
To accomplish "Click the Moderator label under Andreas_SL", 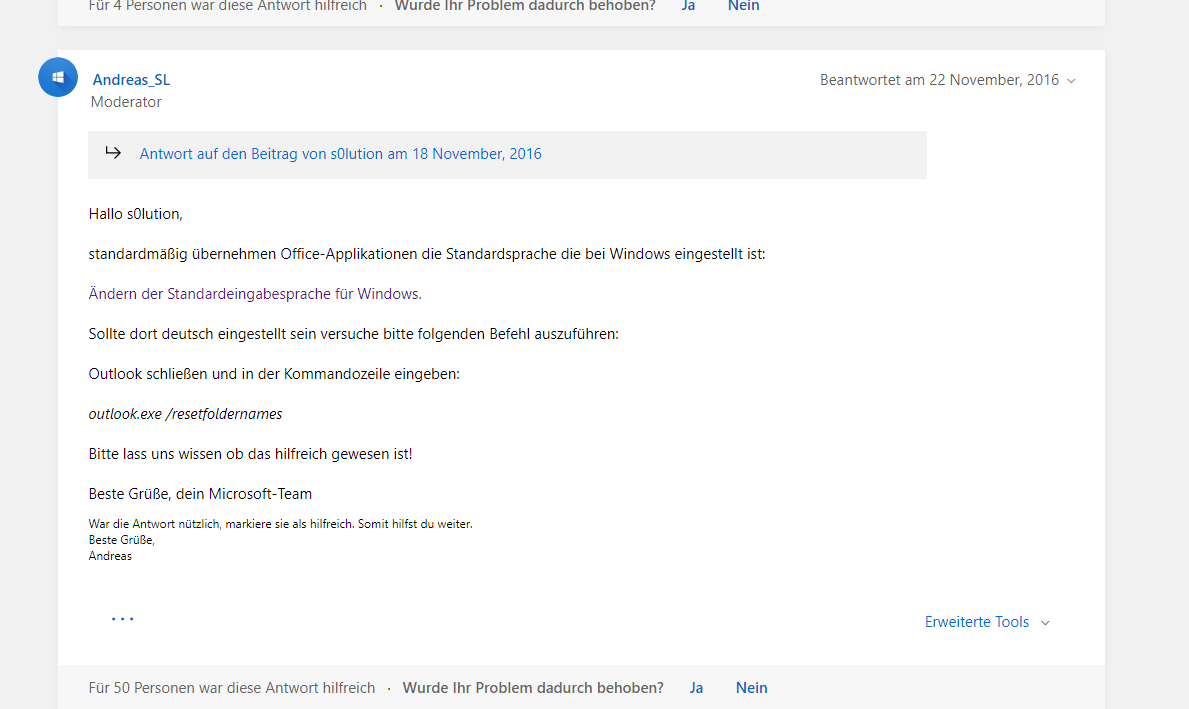I will point(125,101).
